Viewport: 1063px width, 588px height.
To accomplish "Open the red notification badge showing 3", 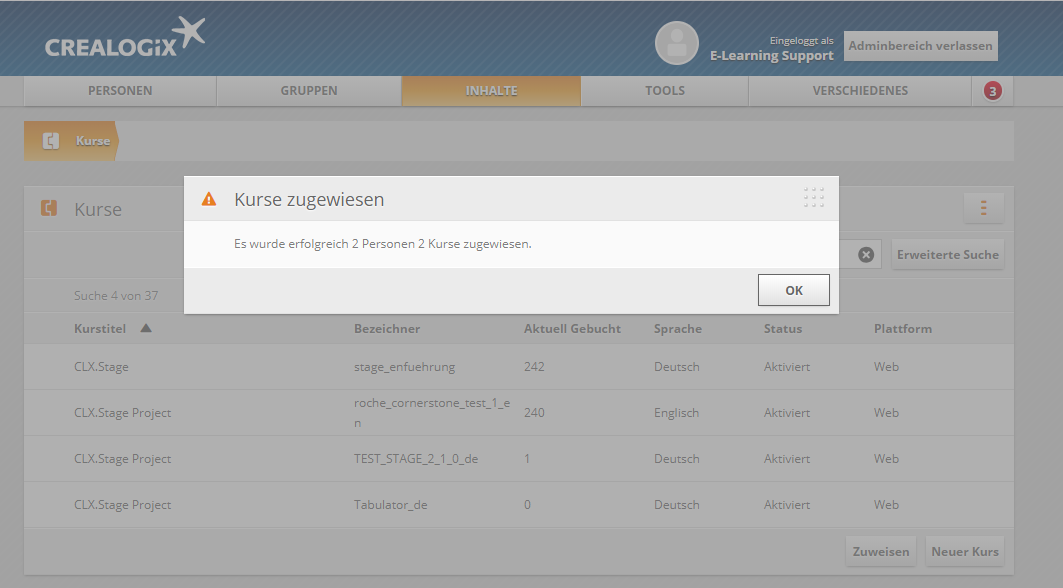I will [x=992, y=91].
